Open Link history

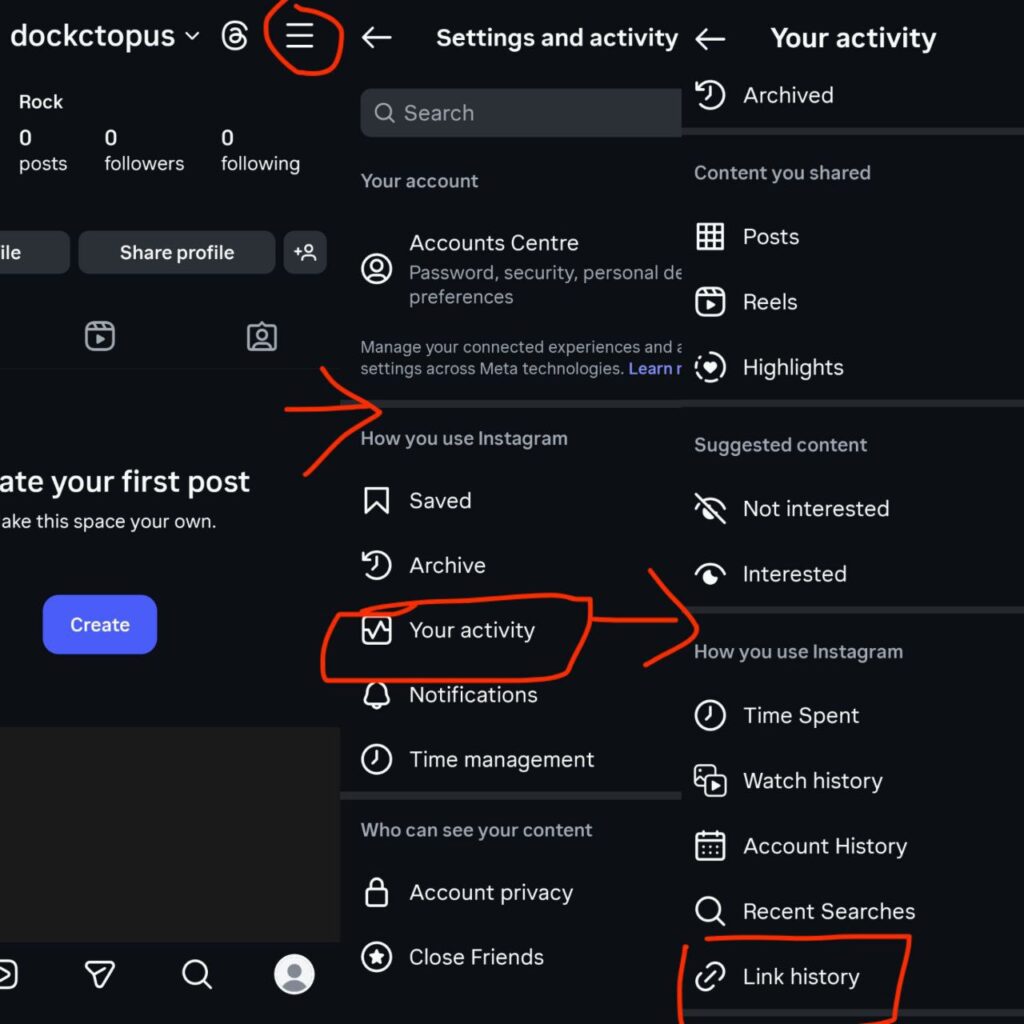pyautogui.click(x=799, y=977)
